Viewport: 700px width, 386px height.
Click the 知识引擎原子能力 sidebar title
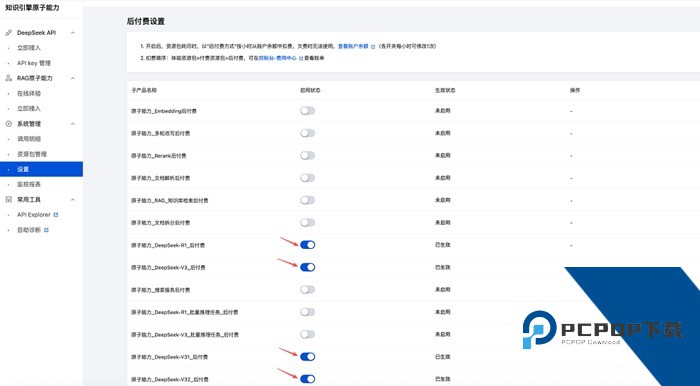(32, 8)
